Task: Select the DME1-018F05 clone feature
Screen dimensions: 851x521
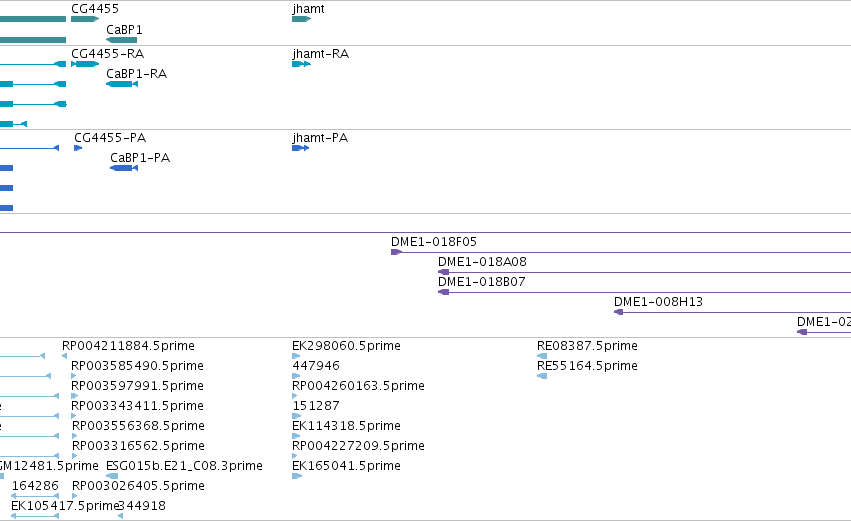Action: 621,252
